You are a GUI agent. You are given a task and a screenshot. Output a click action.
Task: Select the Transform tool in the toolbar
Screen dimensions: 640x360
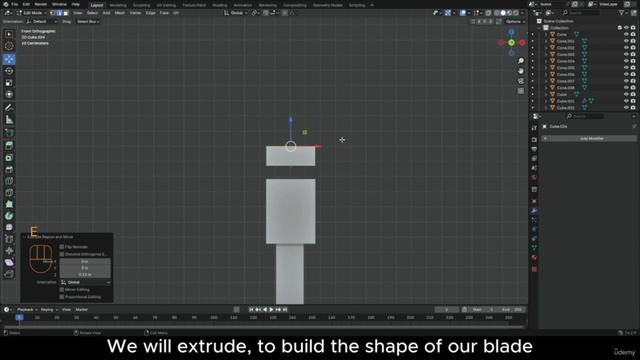point(9,95)
